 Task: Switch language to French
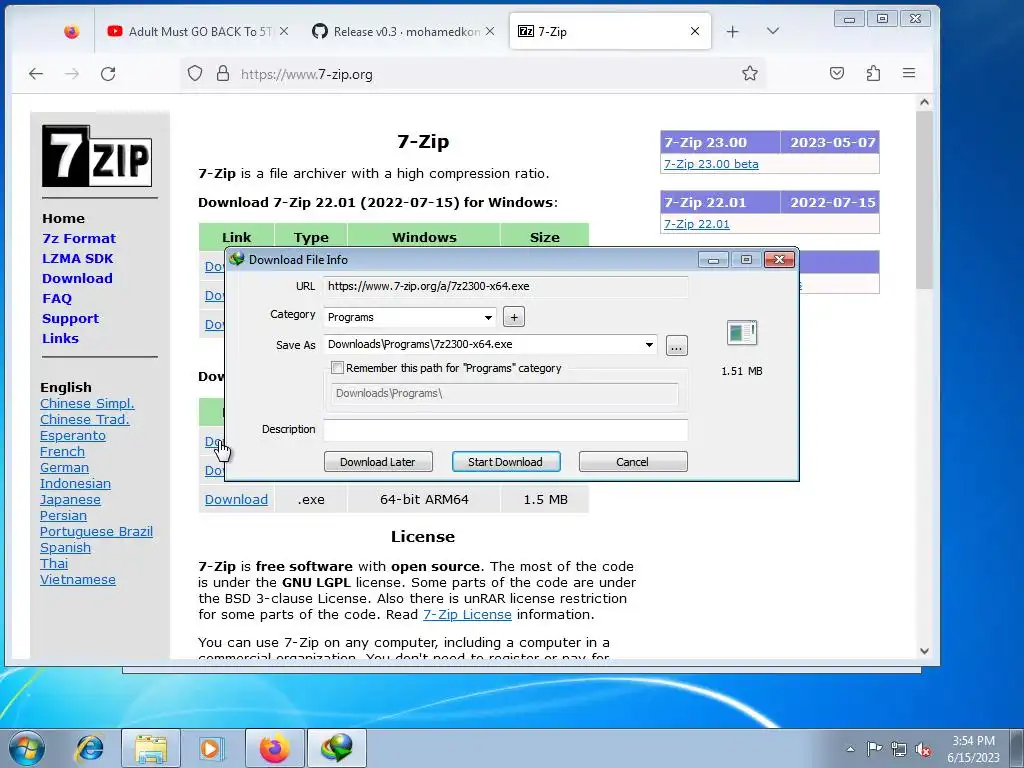click(x=62, y=451)
